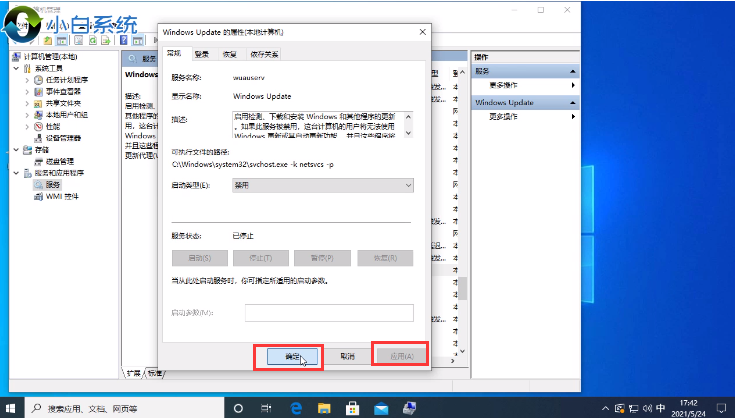Click the 取消 cancel button
The height and width of the screenshot is (418, 735).
347,357
